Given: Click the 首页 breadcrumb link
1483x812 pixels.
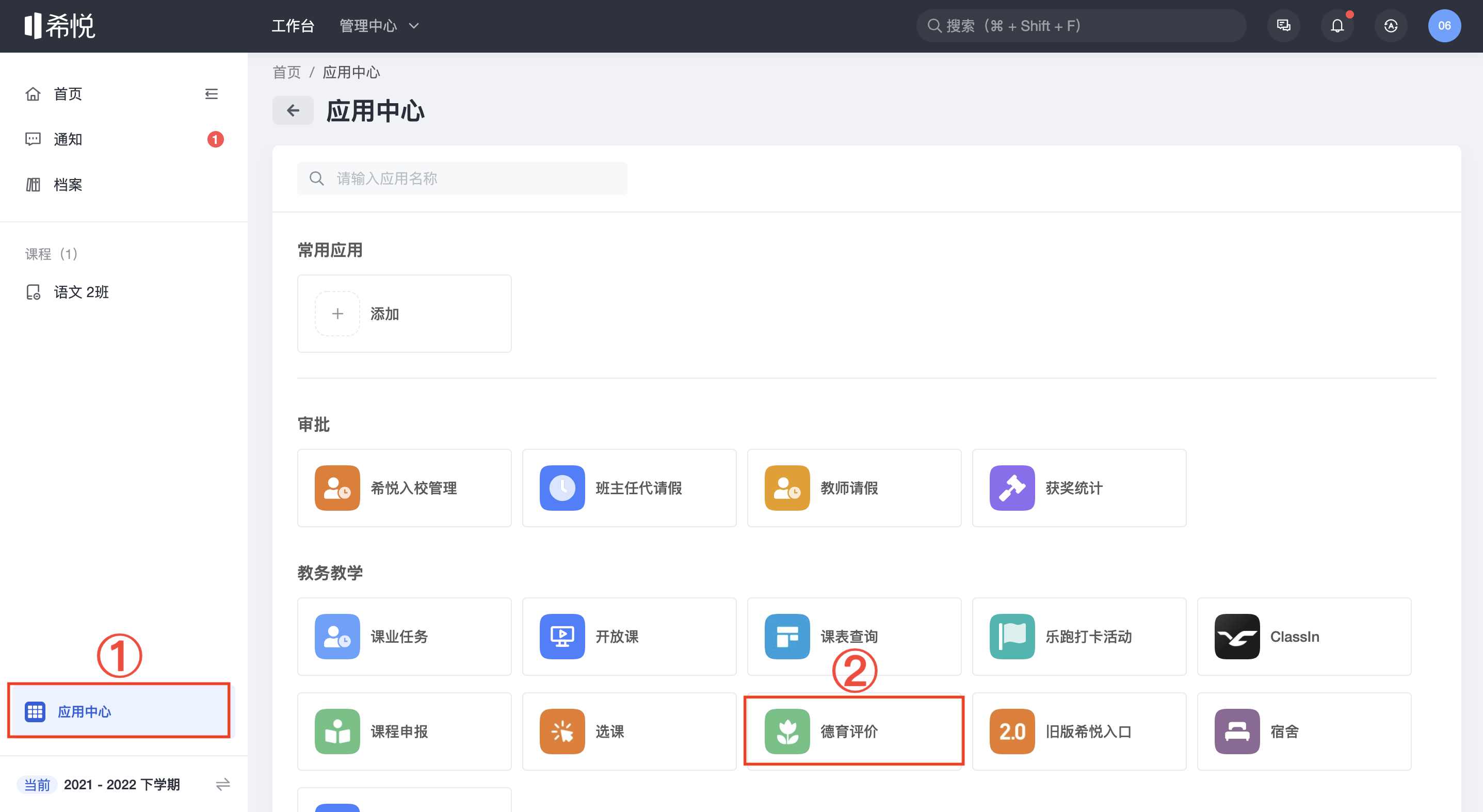Looking at the screenshot, I should tap(287, 73).
